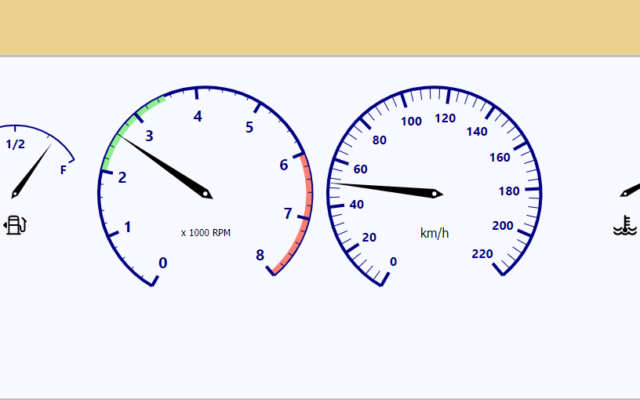Click the speedometer needle center hub

tap(436, 193)
